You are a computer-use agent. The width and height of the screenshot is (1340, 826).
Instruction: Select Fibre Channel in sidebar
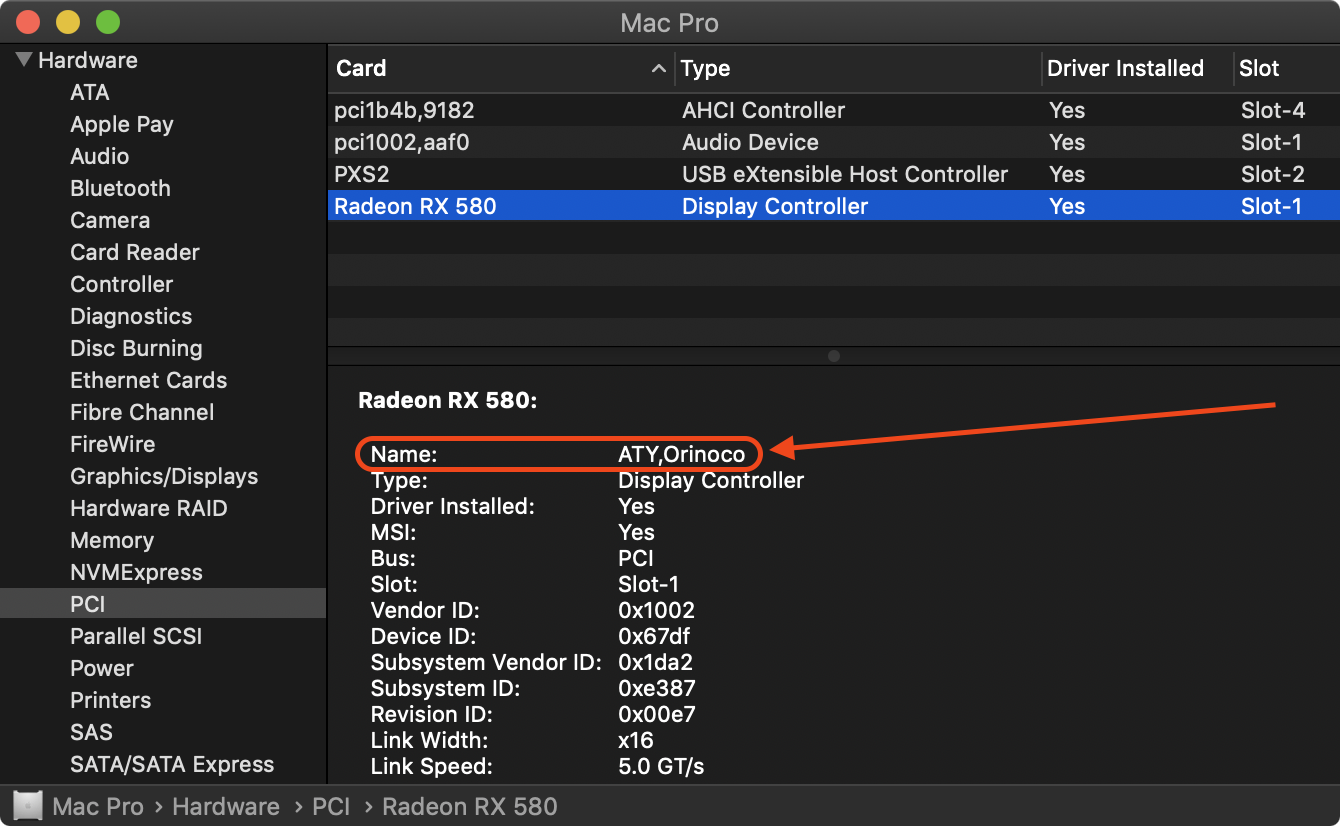[x=142, y=412]
